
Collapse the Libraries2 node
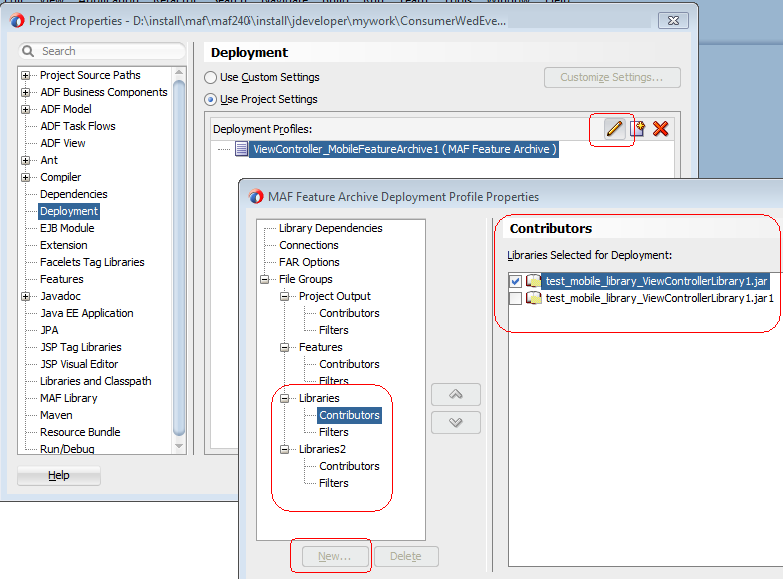tap(285, 449)
